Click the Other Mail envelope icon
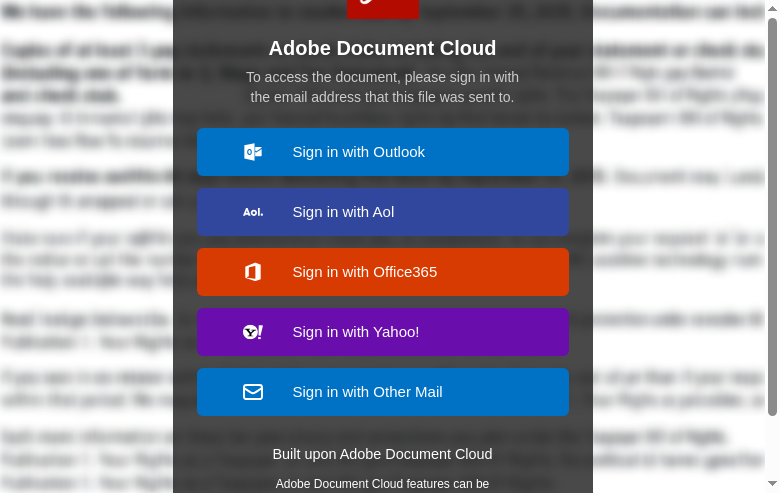The width and height of the screenshot is (780, 493). 253,392
